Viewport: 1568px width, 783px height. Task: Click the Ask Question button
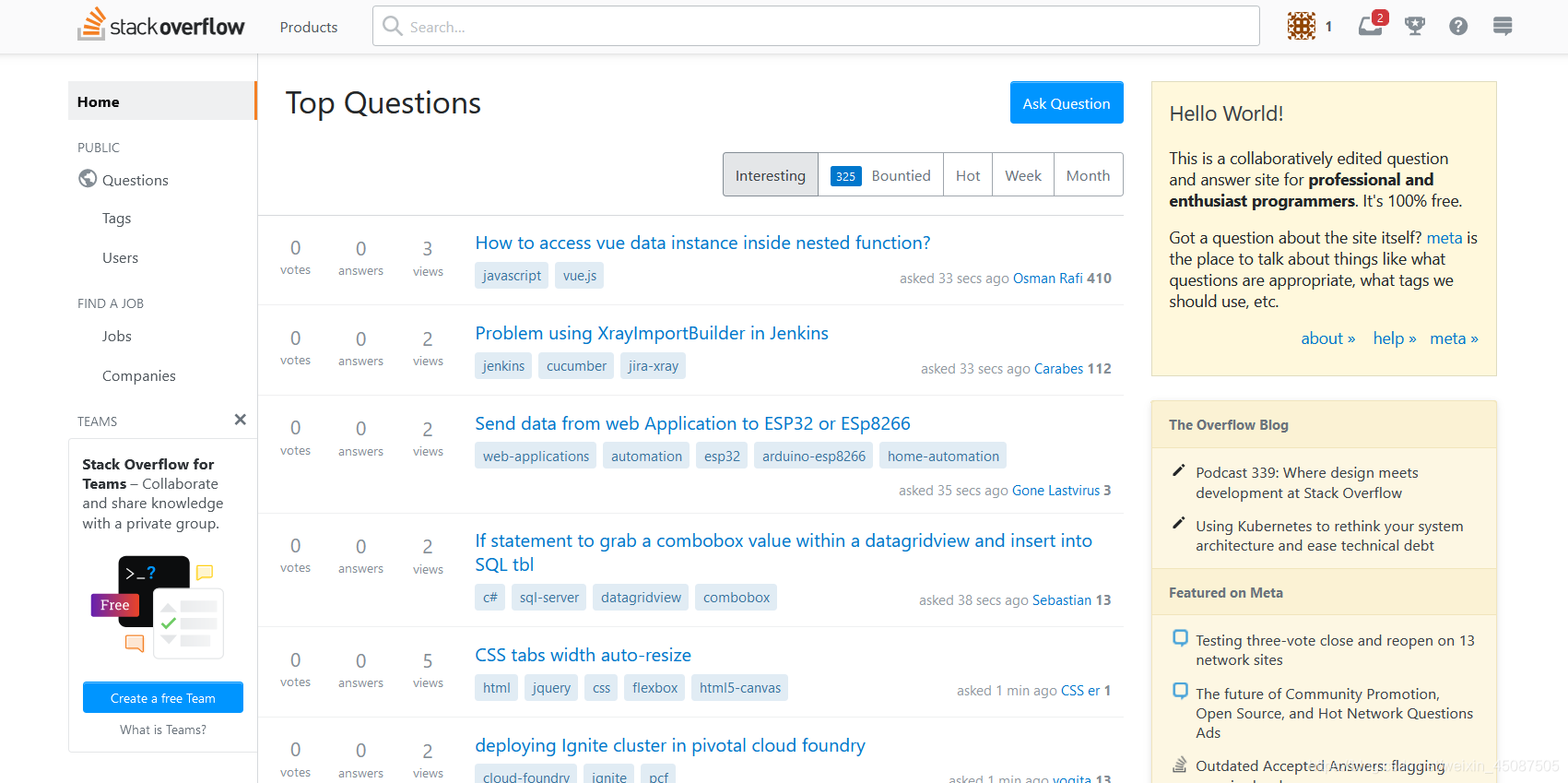[x=1067, y=103]
